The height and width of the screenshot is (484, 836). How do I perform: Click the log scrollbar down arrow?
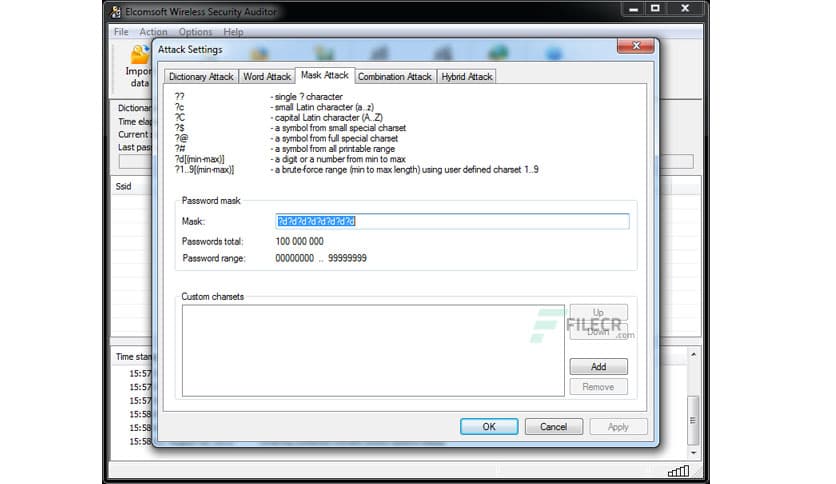click(693, 453)
